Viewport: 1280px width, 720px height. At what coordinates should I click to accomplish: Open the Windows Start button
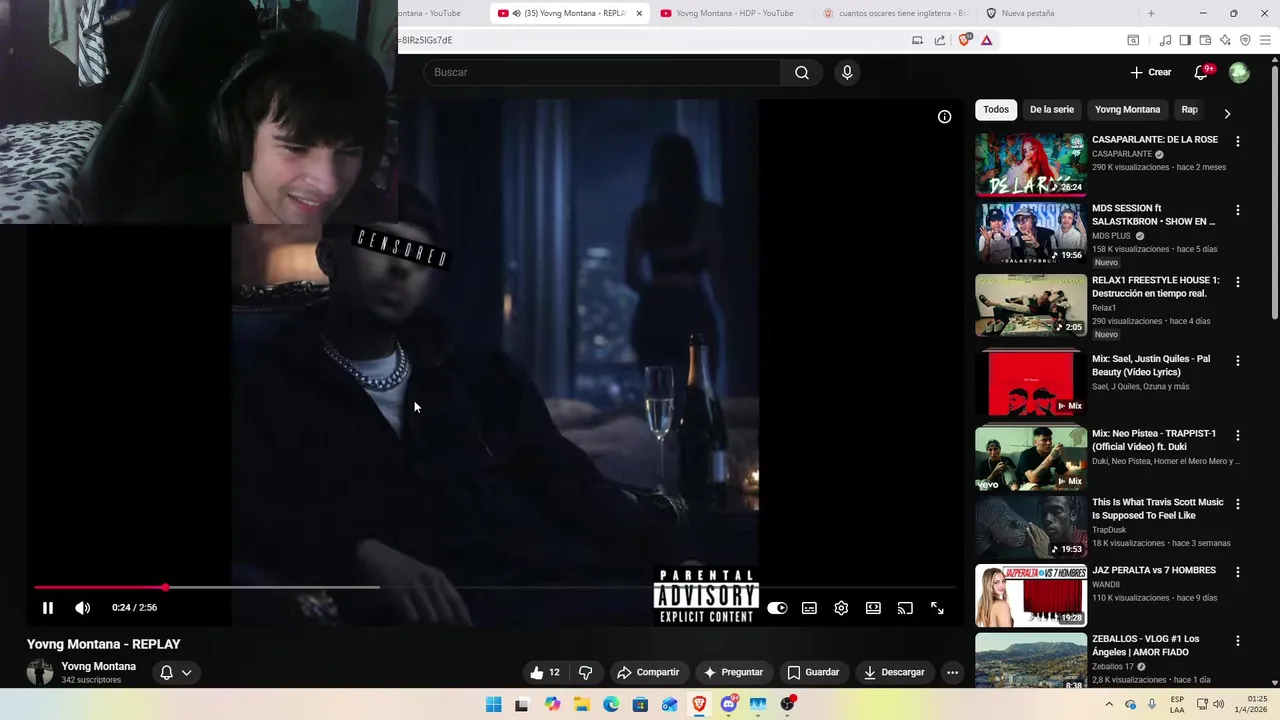(x=494, y=704)
